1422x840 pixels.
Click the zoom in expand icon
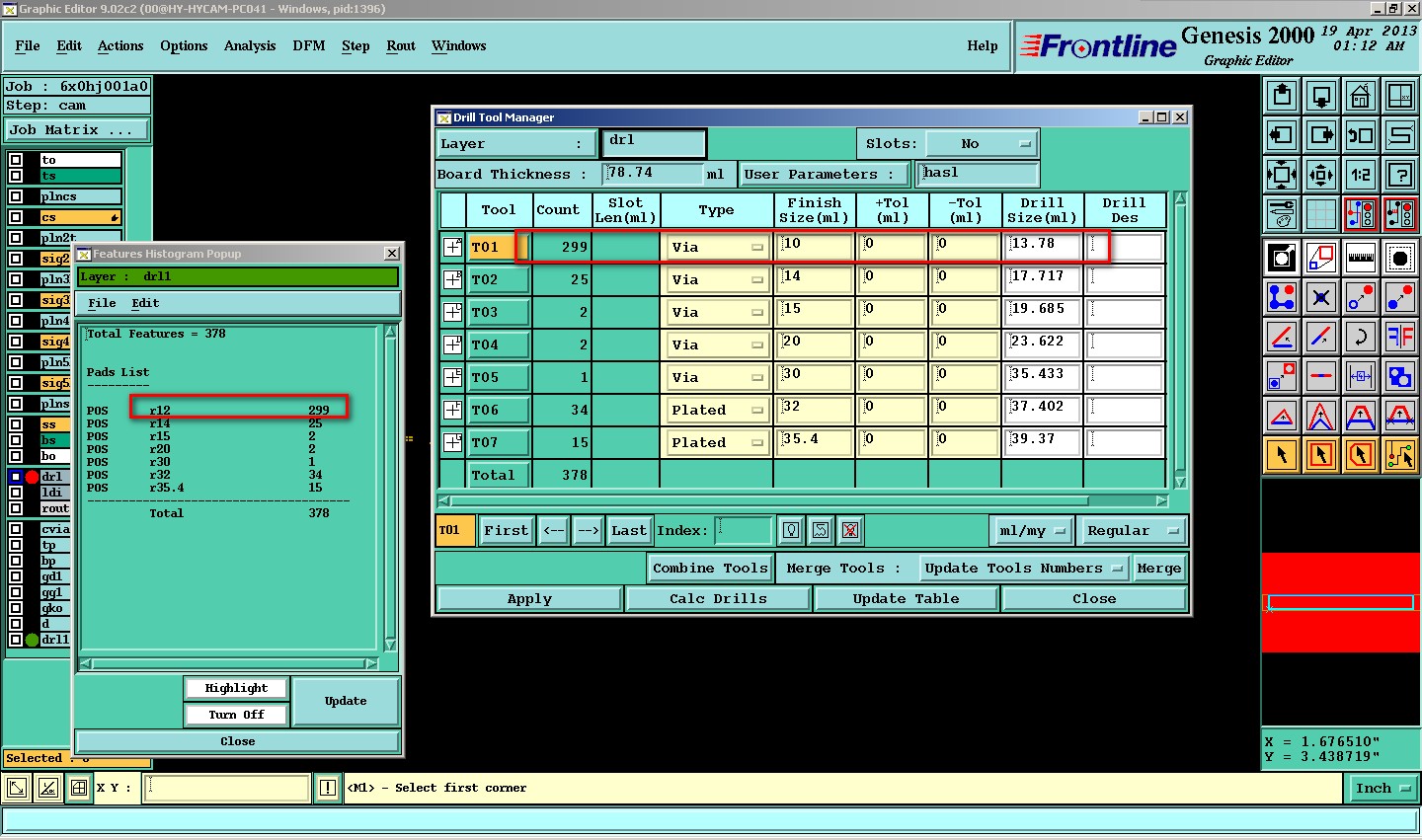click(x=1282, y=175)
